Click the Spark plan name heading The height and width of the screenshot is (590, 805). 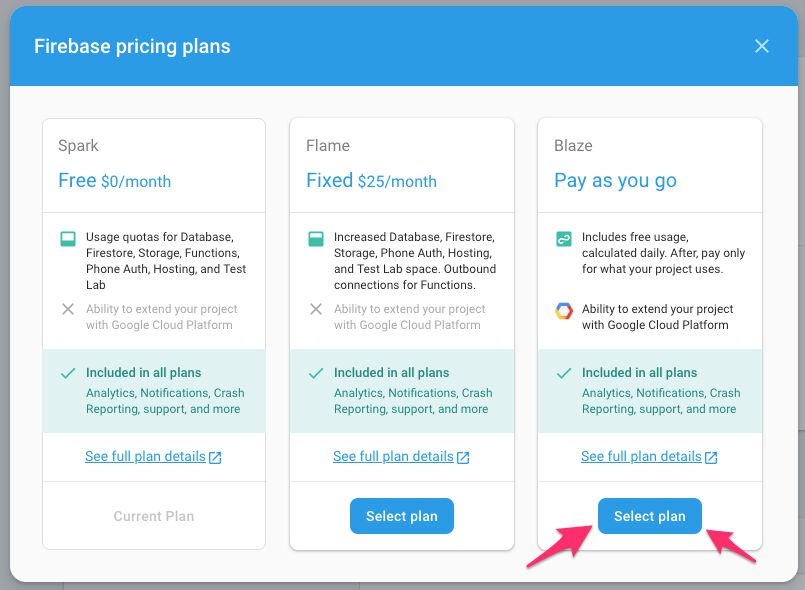(x=78, y=146)
